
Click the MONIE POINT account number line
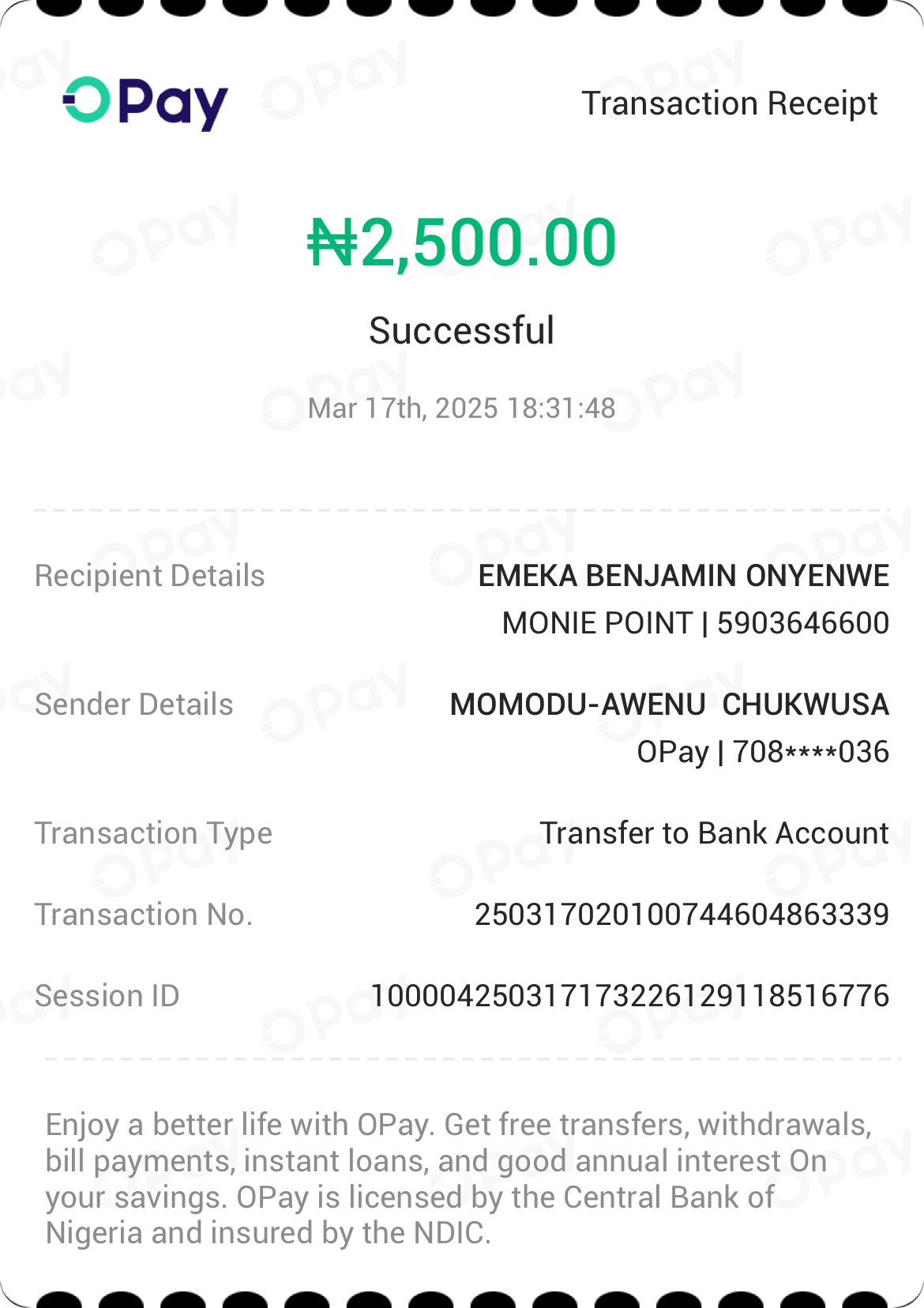point(696,623)
